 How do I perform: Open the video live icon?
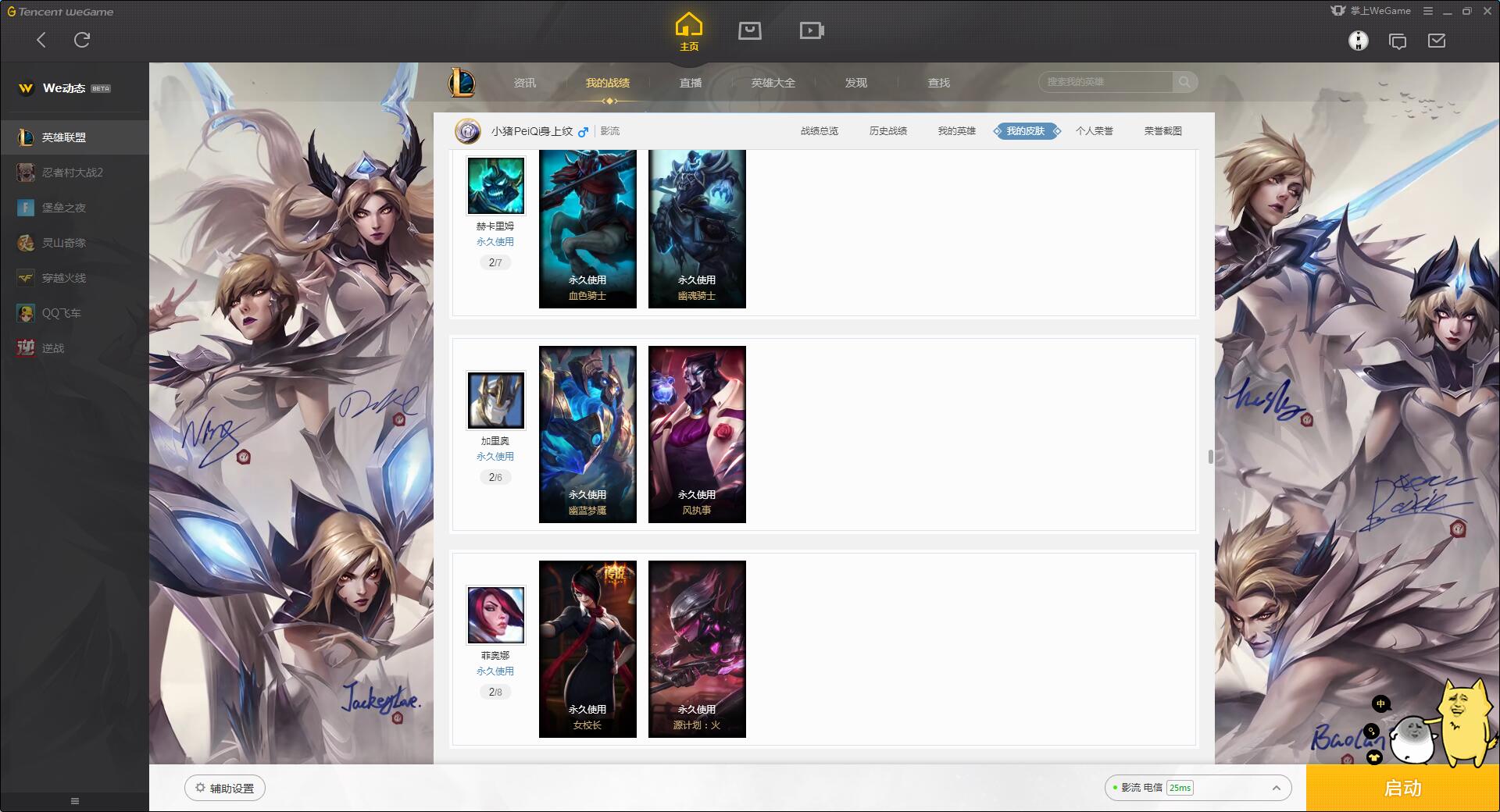point(812,30)
